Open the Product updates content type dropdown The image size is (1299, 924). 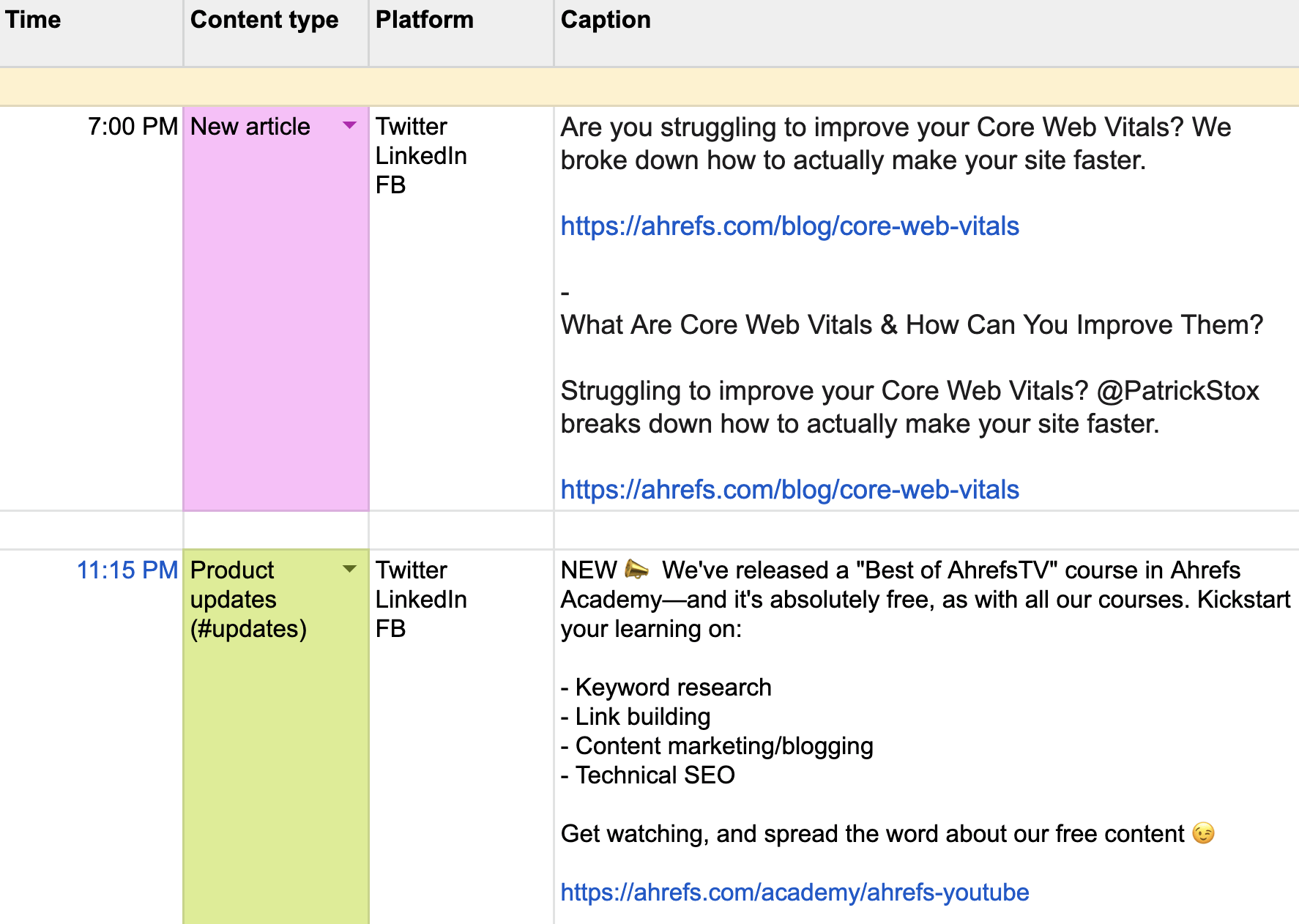(x=349, y=568)
